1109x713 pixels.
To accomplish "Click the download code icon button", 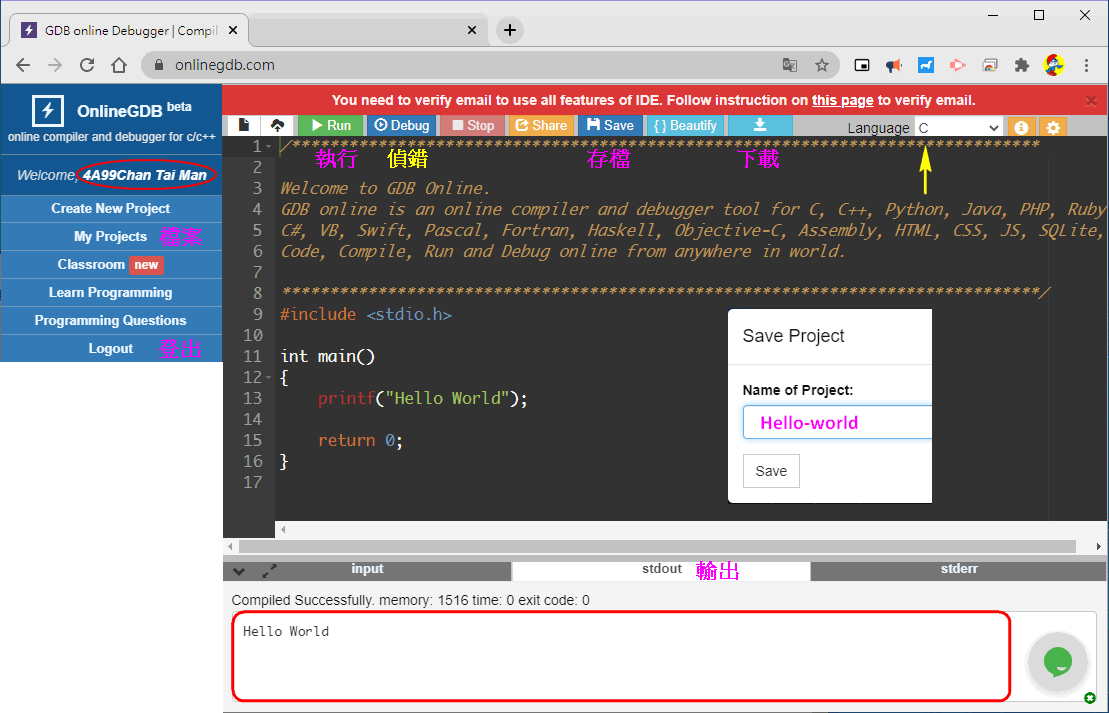I will point(759,125).
